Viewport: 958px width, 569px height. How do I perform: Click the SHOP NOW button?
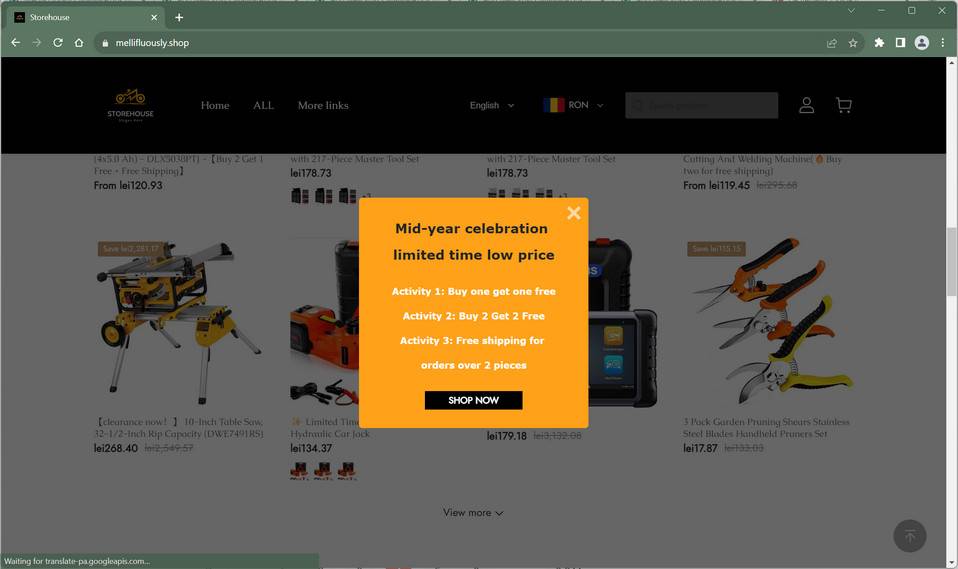[x=474, y=400]
